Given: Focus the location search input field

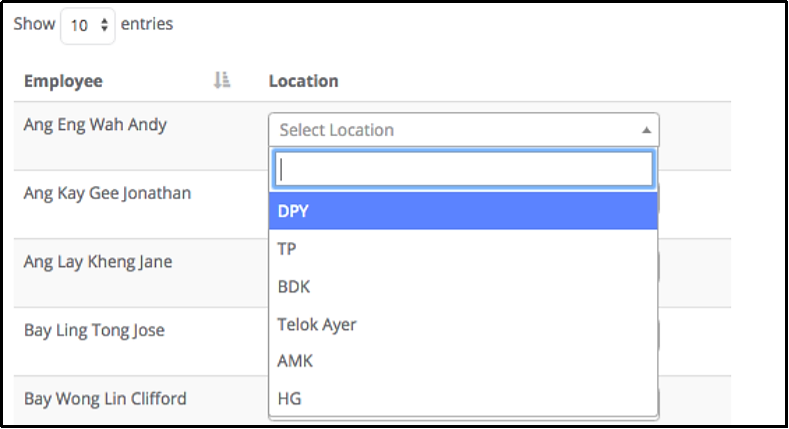Looking at the screenshot, I should click(463, 169).
